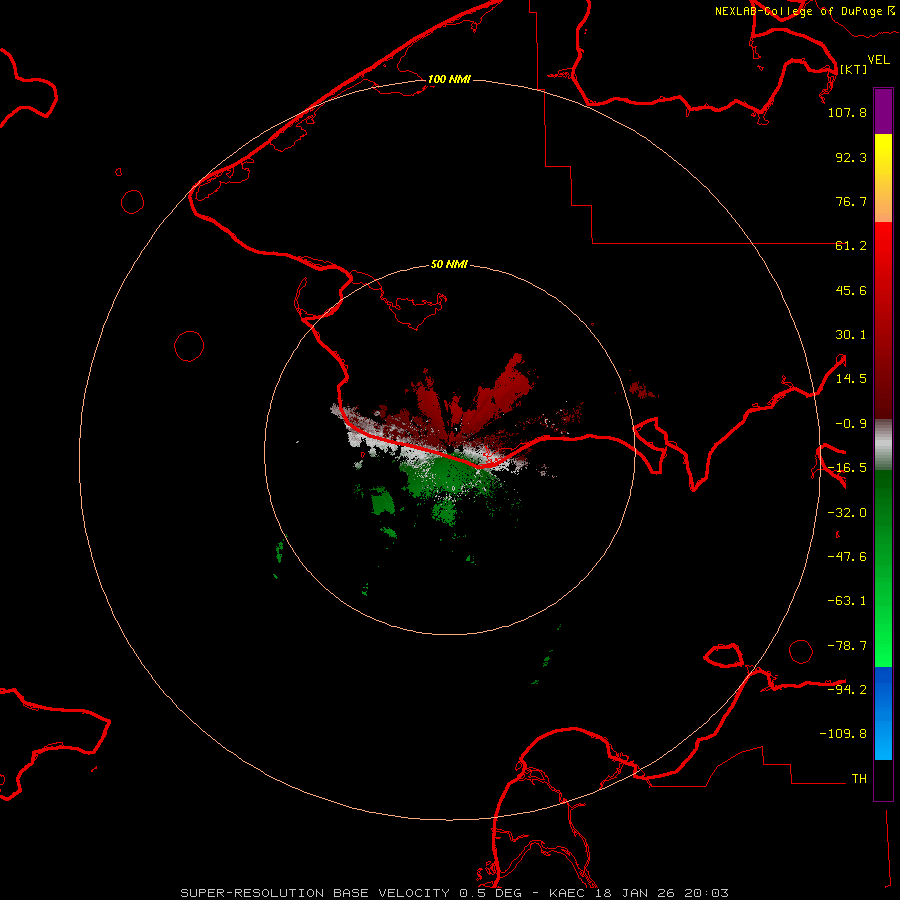900x900 pixels.
Task: Click the -32.0 velocity scale value
Action: (x=847, y=513)
